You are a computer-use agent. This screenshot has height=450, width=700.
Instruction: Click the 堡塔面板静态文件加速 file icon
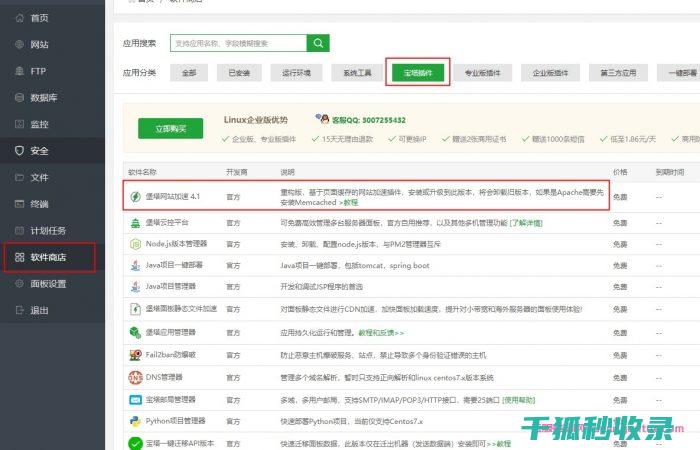coord(135,309)
